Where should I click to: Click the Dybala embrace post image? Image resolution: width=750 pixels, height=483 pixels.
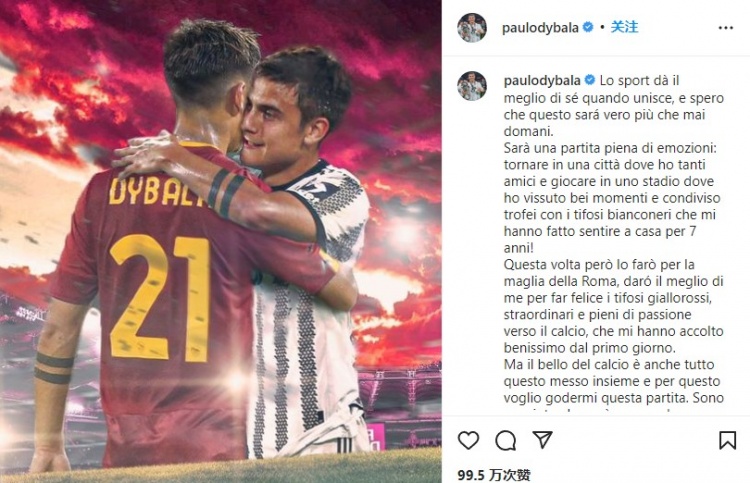pos(221,242)
